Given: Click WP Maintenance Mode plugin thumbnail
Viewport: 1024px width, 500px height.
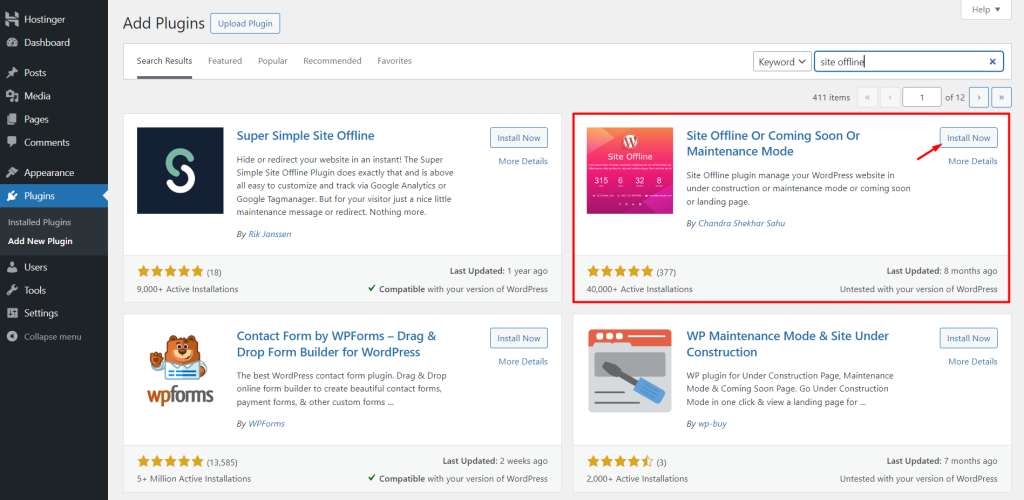Looking at the screenshot, I should click(630, 371).
